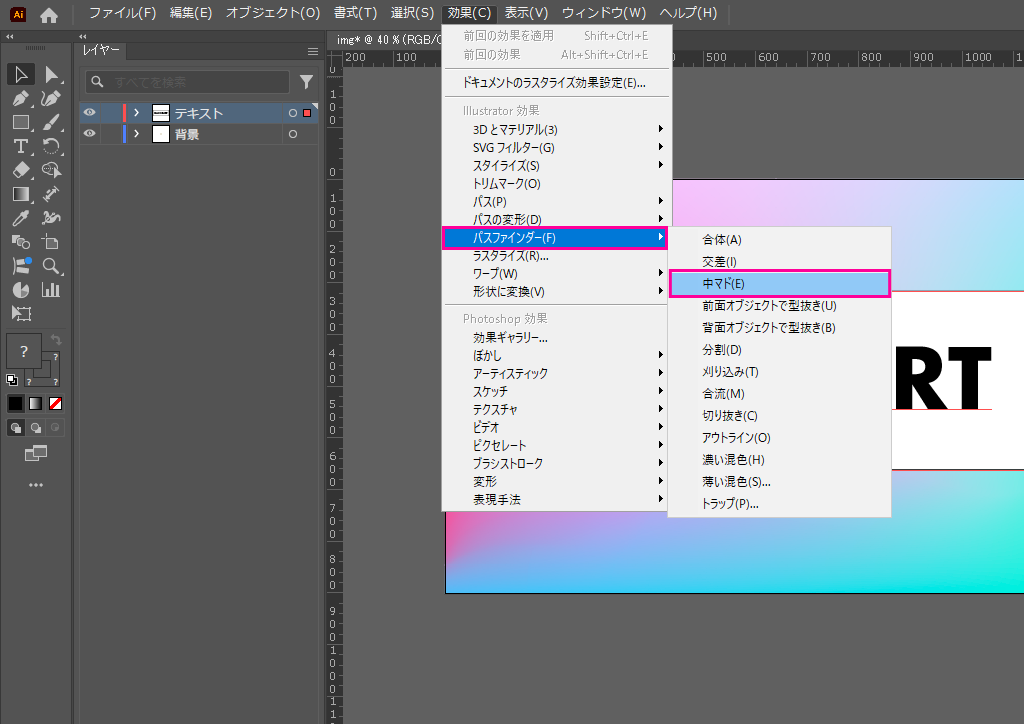The image size is (1024, 724).
Task: Choose 中マド(E) from Pathfinder submenu
Action: tap(779, 284)
